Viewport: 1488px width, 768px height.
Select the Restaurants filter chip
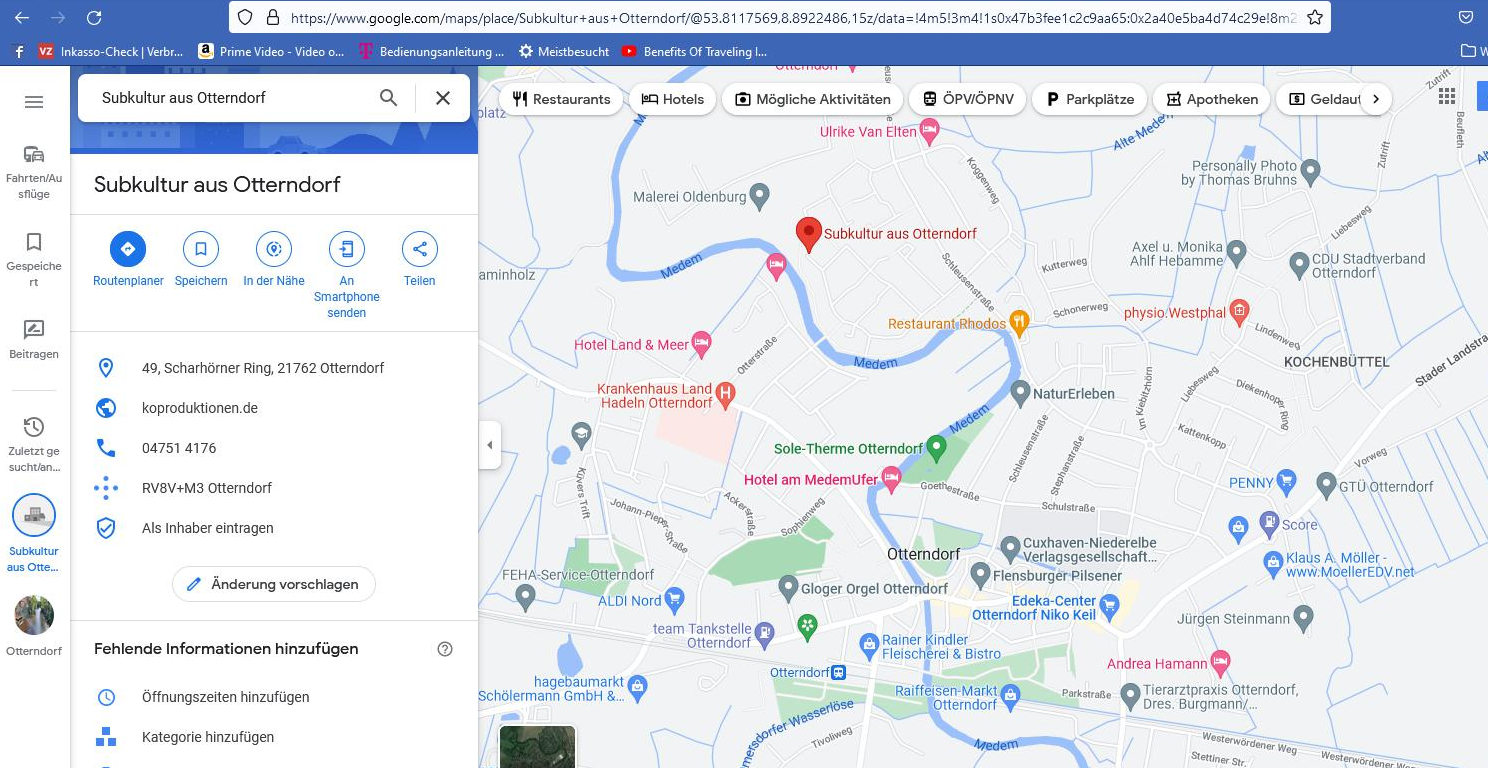click(561, 99)
